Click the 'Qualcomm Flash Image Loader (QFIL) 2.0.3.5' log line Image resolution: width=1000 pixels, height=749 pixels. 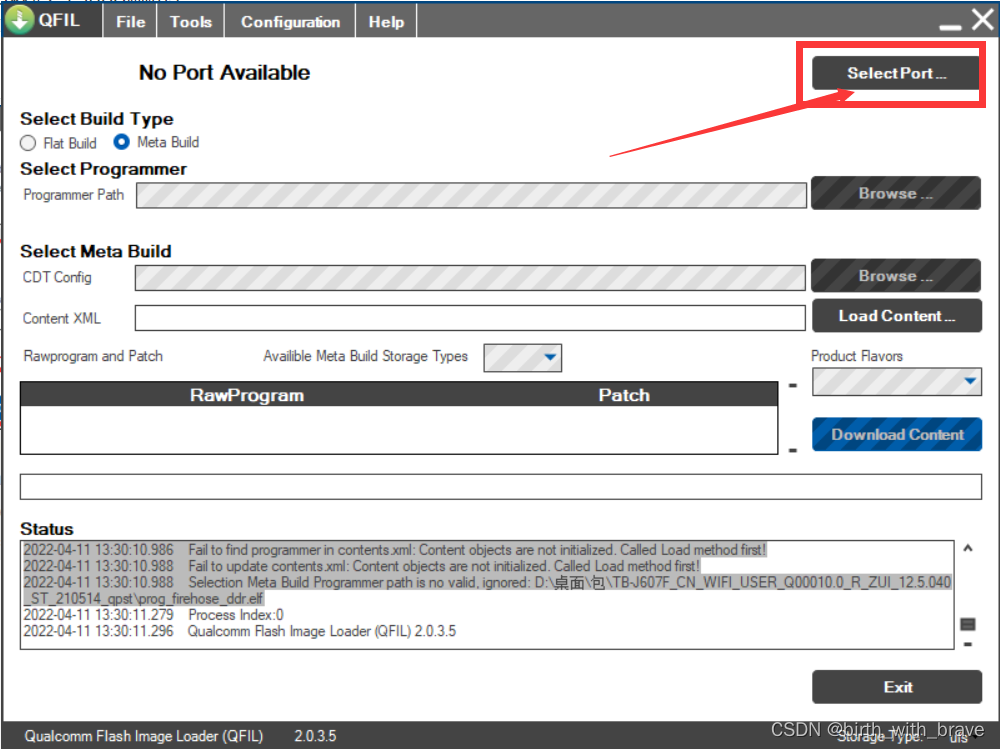(240, 632)
